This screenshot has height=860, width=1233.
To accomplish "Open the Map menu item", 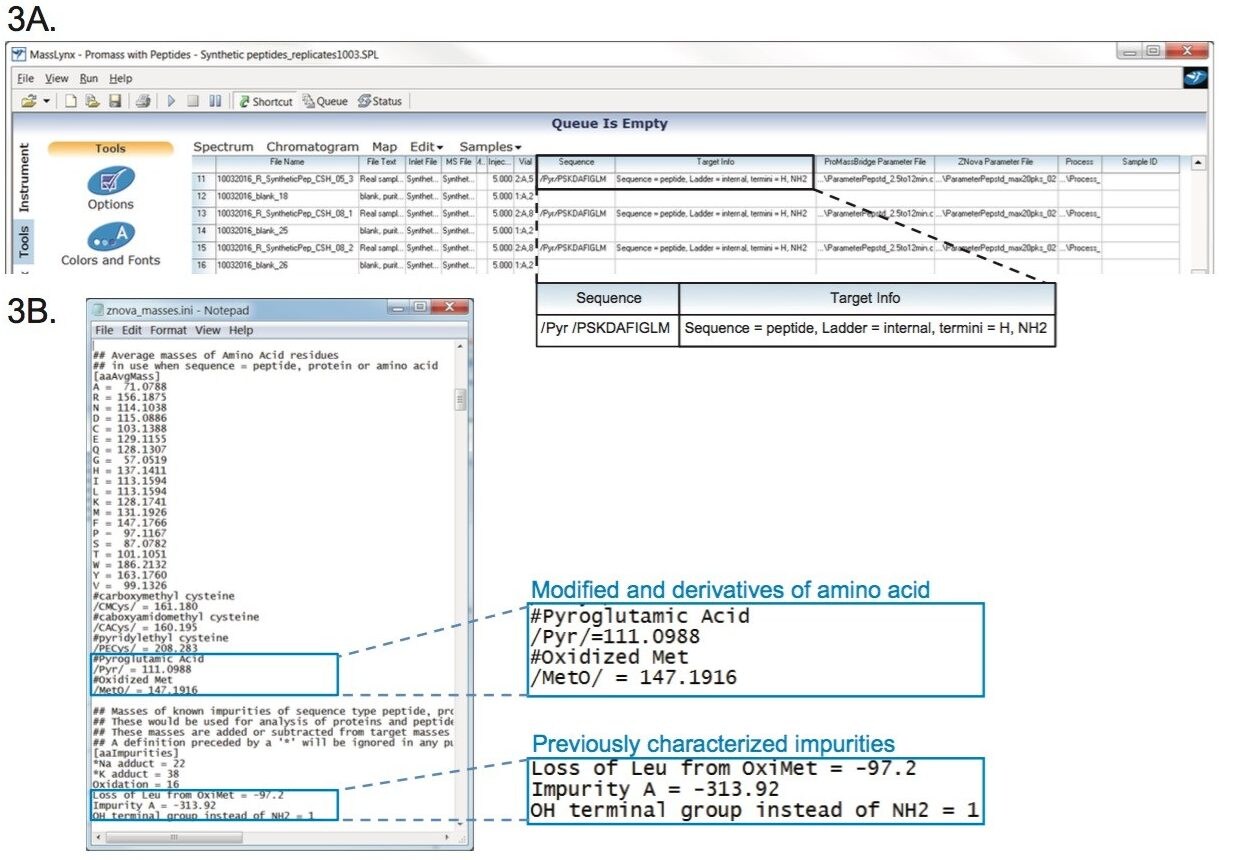I will coord(385,147).
